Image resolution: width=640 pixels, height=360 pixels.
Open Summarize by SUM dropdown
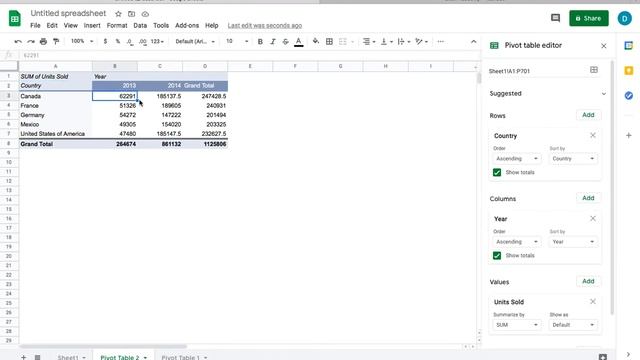[x=516, y=325]
